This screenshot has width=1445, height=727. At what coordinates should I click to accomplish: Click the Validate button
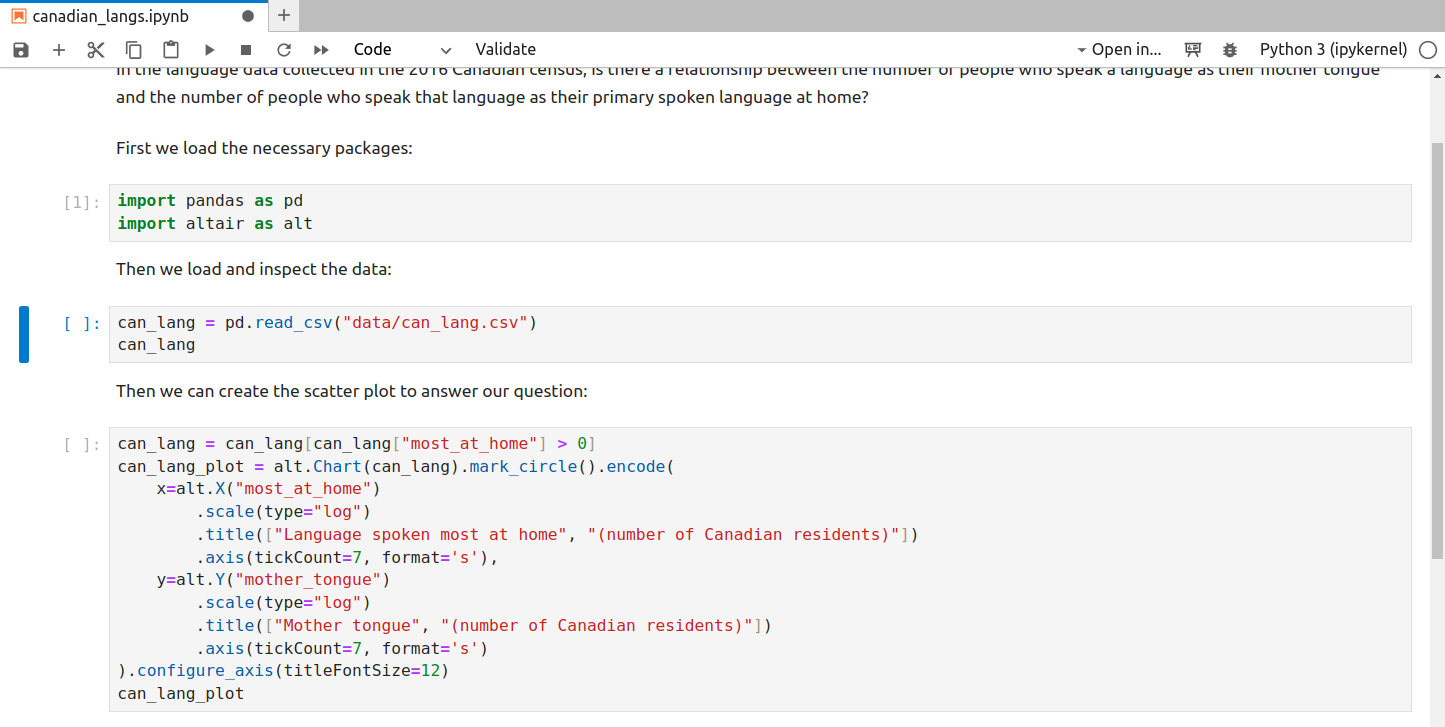tap(505, 50)
